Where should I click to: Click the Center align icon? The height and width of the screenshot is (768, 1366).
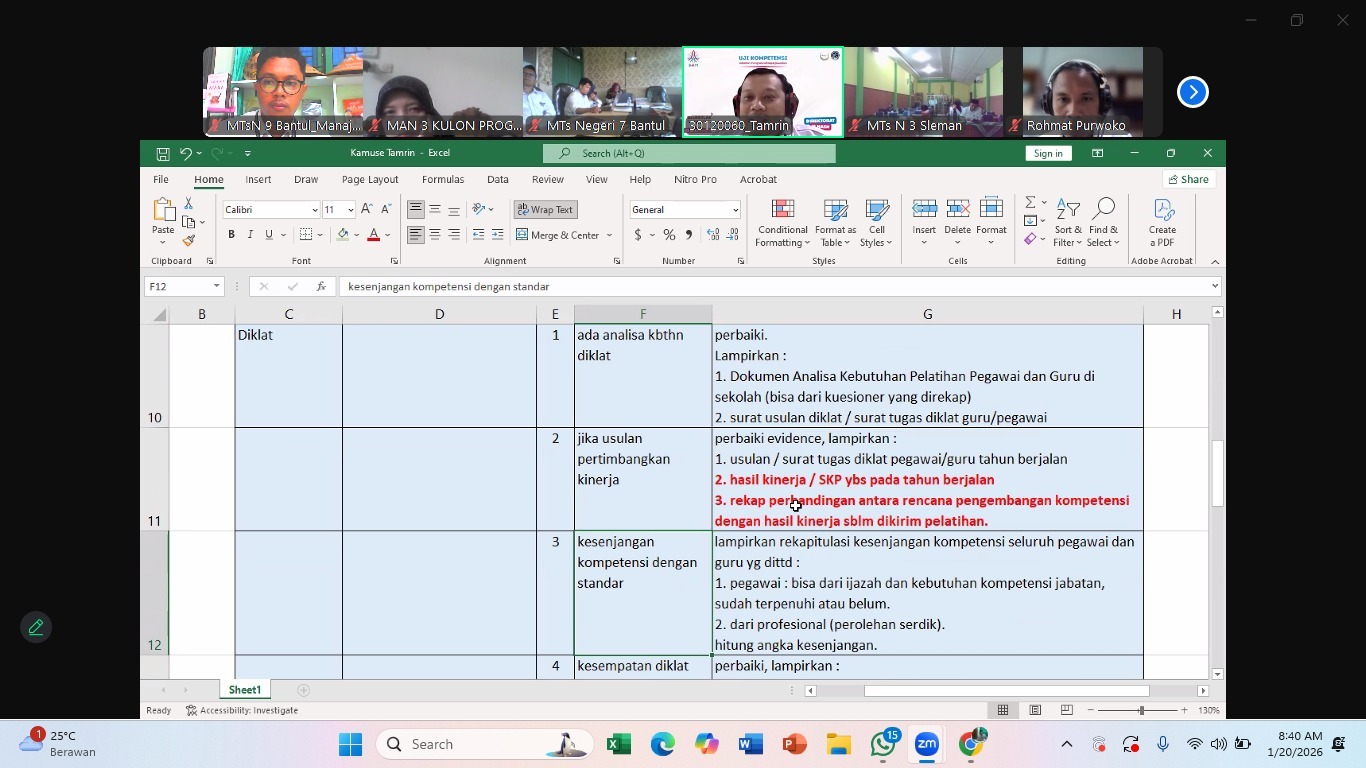(435, 235)
